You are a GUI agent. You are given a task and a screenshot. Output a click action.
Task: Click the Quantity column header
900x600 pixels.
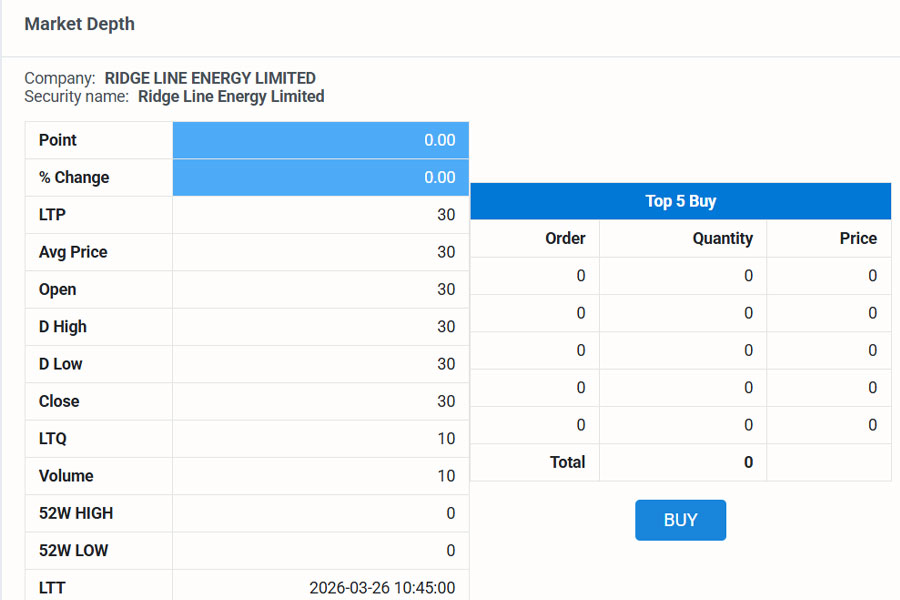pyautogui.click(x=722, y=238)
